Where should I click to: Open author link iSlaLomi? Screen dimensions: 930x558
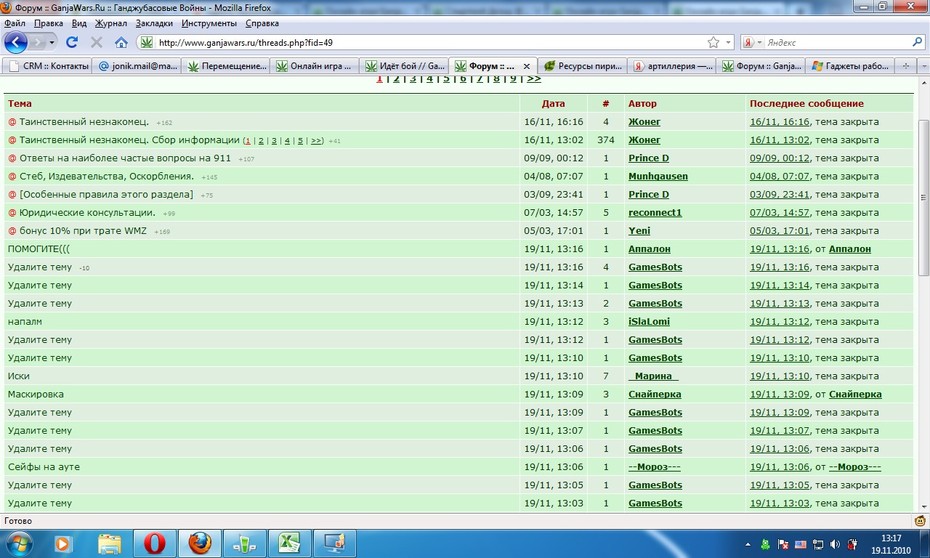[649, 321]
